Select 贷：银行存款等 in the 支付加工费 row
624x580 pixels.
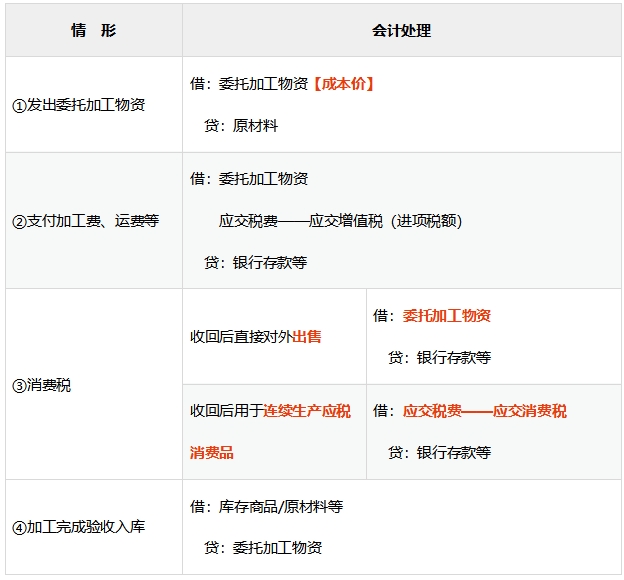point(255,263)
